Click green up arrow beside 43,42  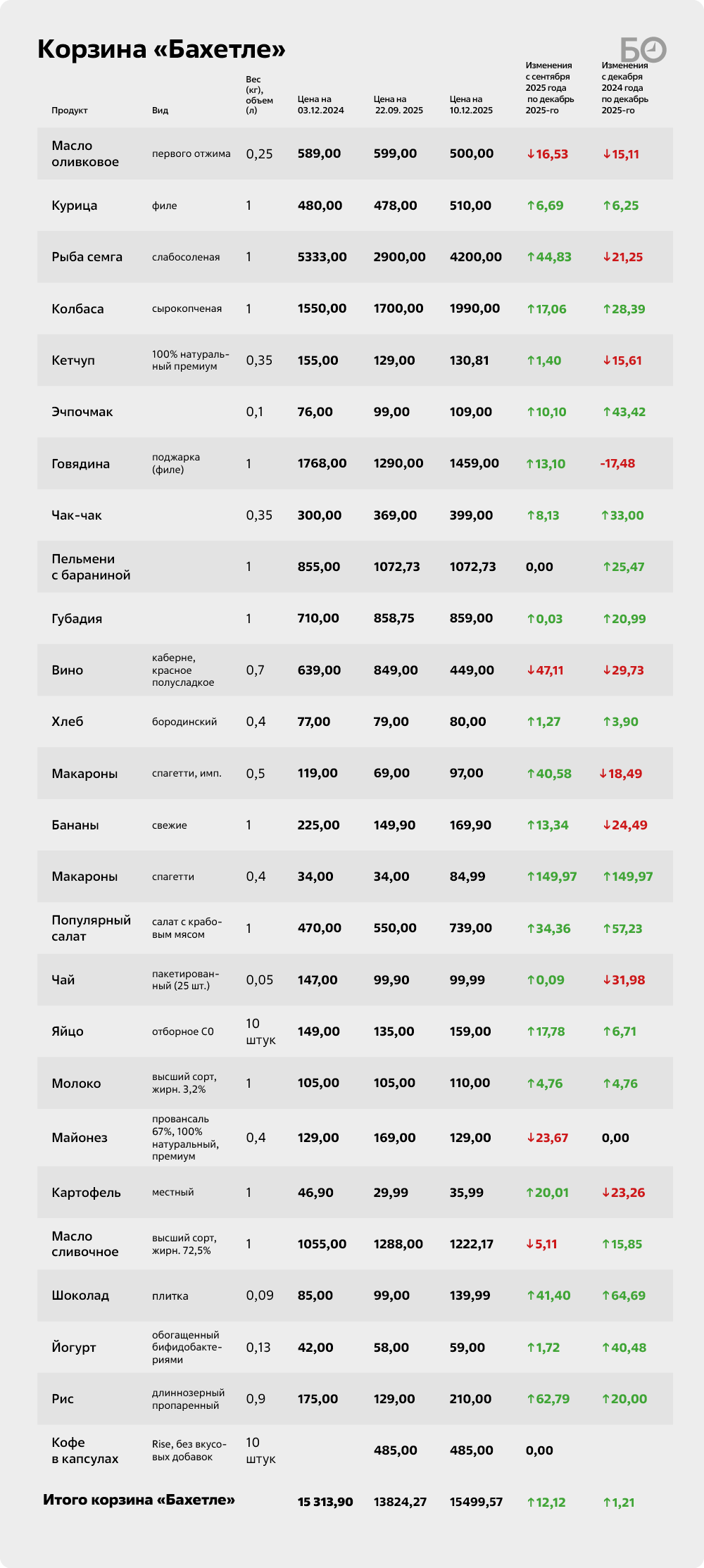click(x=607, y=412)
